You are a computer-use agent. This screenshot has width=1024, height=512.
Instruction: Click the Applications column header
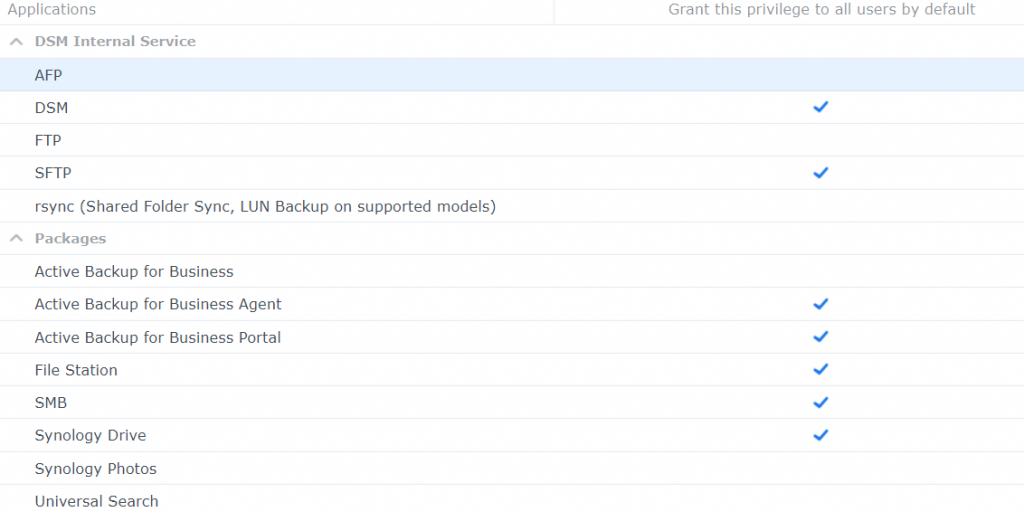[x=52, y=10]
